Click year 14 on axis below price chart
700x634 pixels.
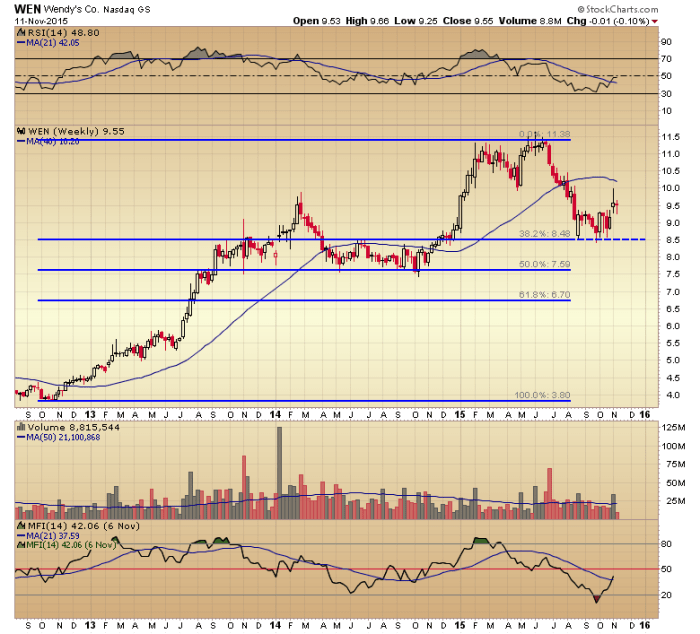[x=275, y=415]
